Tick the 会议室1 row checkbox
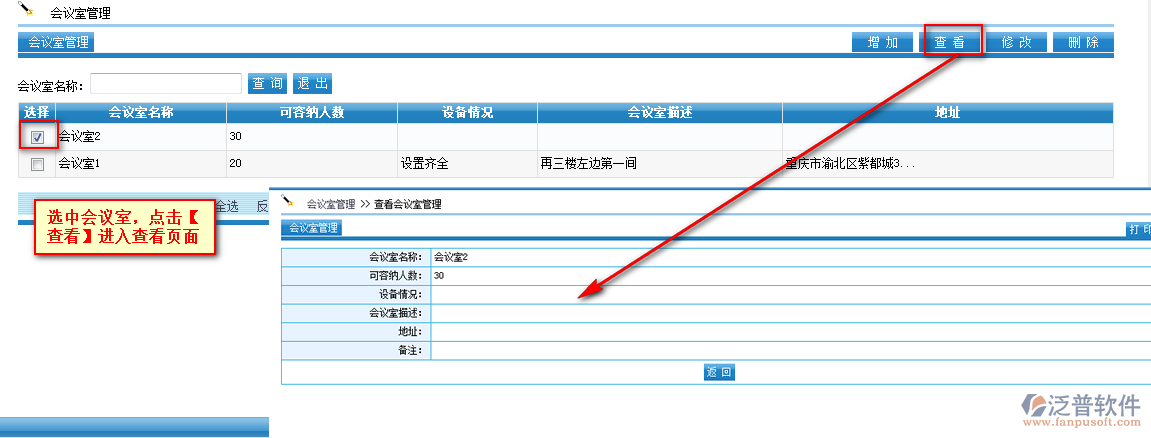 [38, 164]
